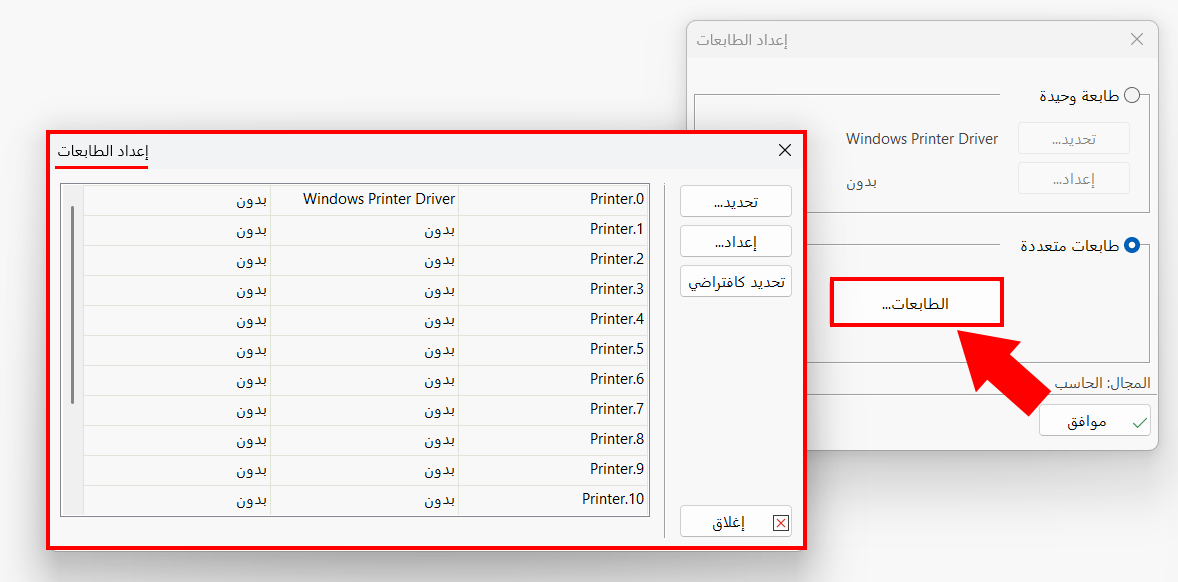Click greyed تحديد... button under single printer

tap(1073, 139)
